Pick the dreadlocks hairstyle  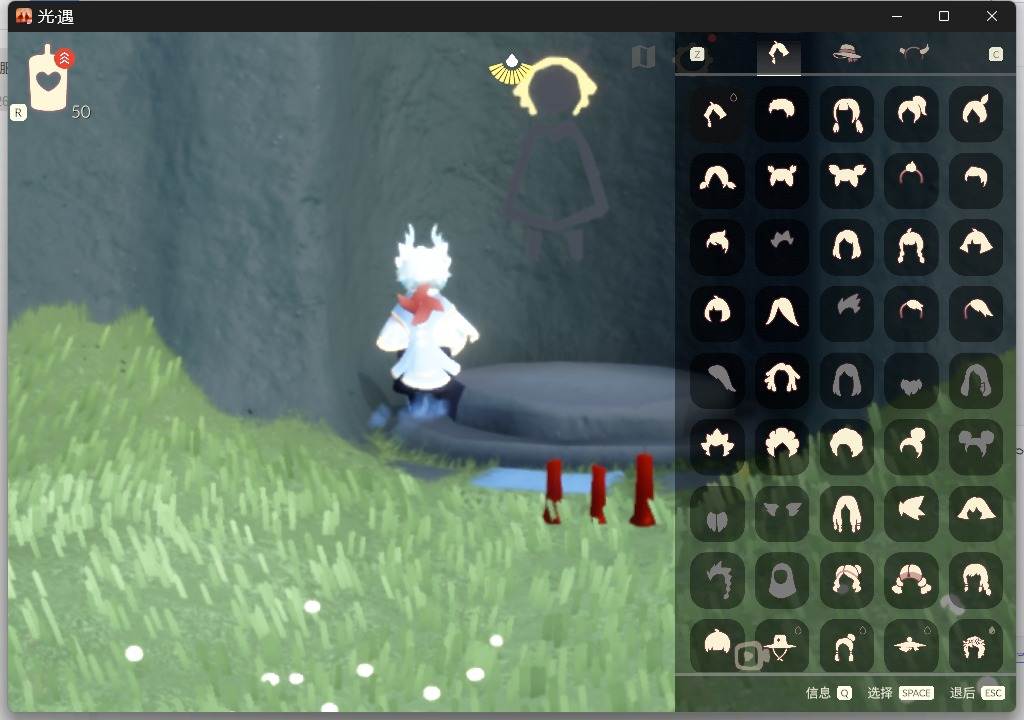pos(782,380)
